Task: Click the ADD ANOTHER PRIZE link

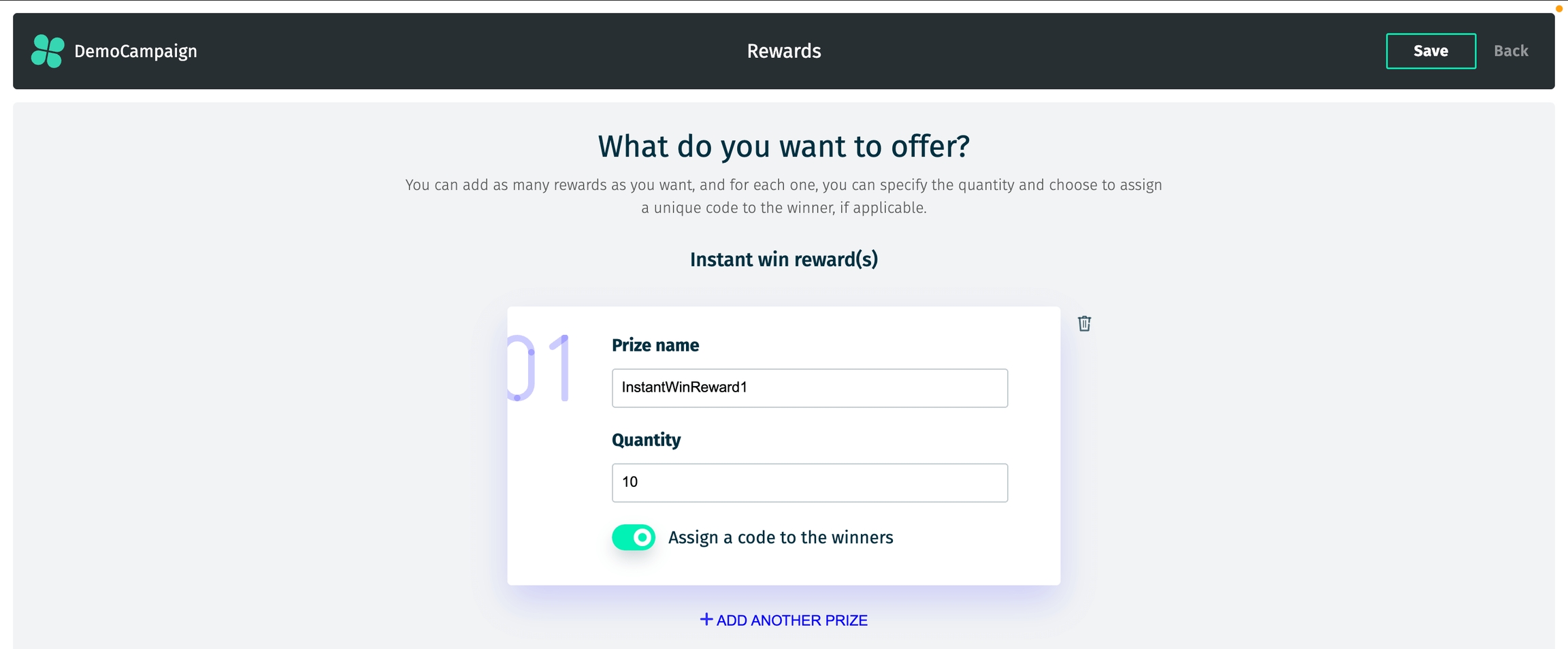Action: tap(791, 620)
